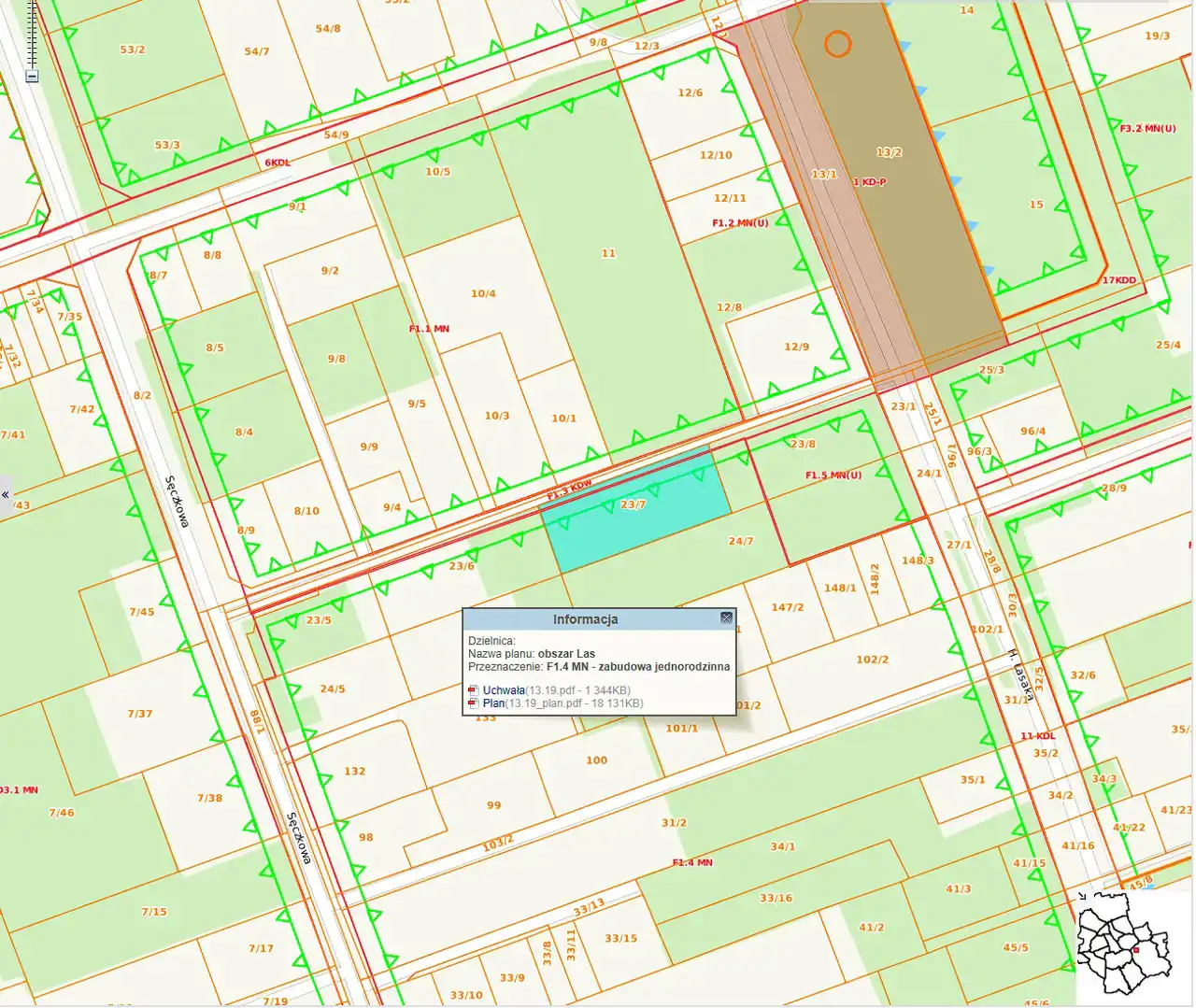Zoom out with the minus button
This screenshot has width=1196, height=1008.
point(32,76)
